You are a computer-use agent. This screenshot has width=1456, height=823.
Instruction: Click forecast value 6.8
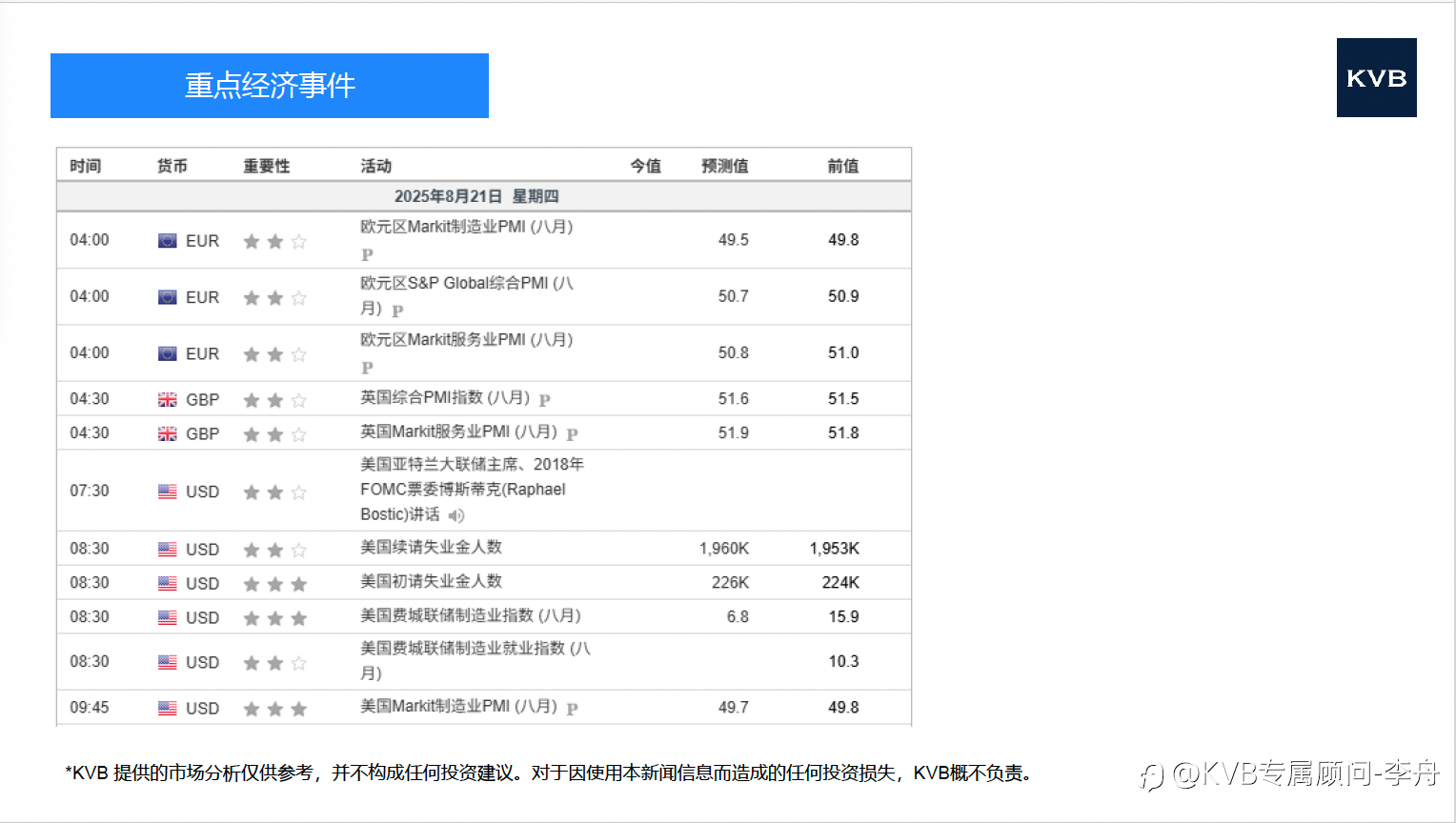(738, 617)
